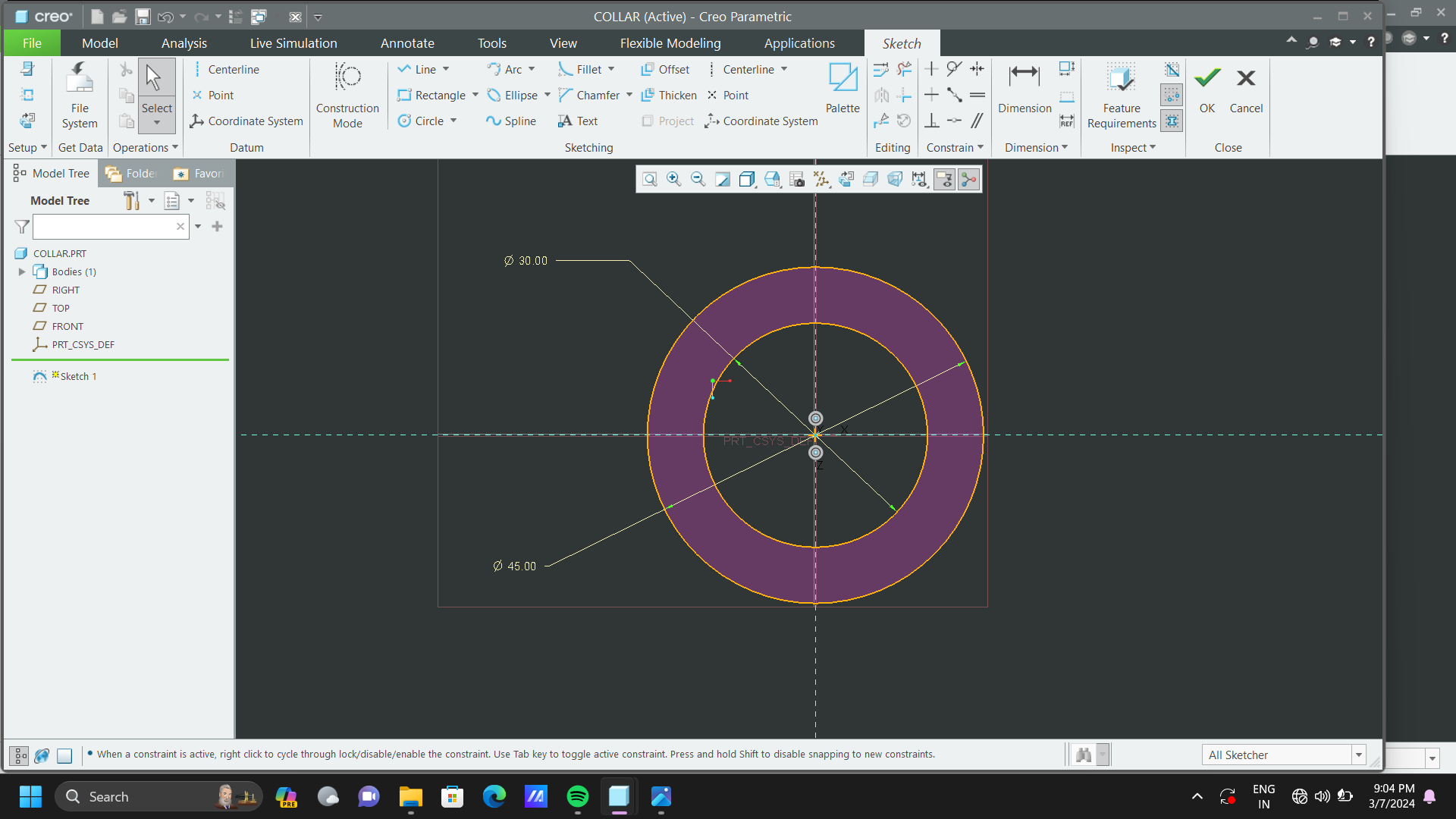Click the Zoom Out icon
1456x819 pixels.
point(698,179)
